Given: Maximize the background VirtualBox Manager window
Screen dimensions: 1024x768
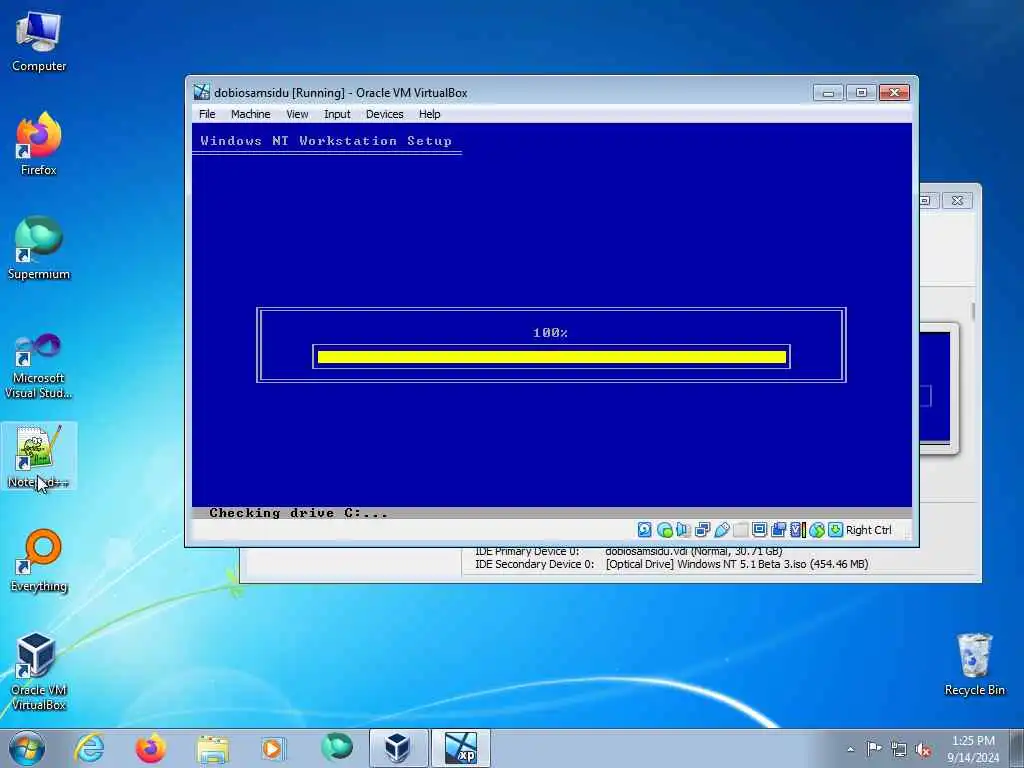Looking at the screenshot, I should (927, 200).
